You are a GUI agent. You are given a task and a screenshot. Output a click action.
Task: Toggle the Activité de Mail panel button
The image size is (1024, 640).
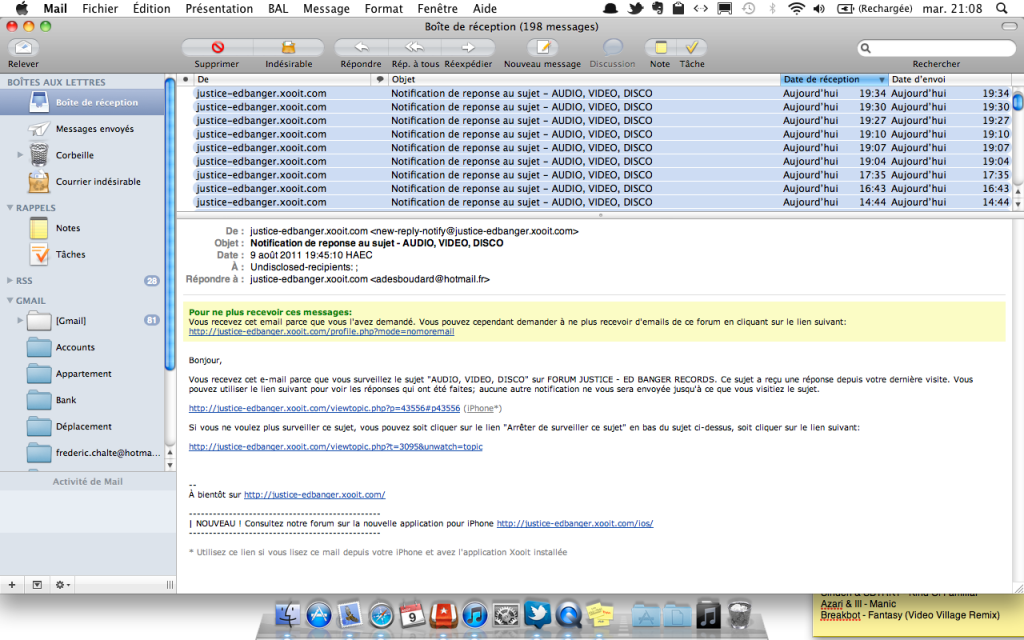click(x=37, y=585)
